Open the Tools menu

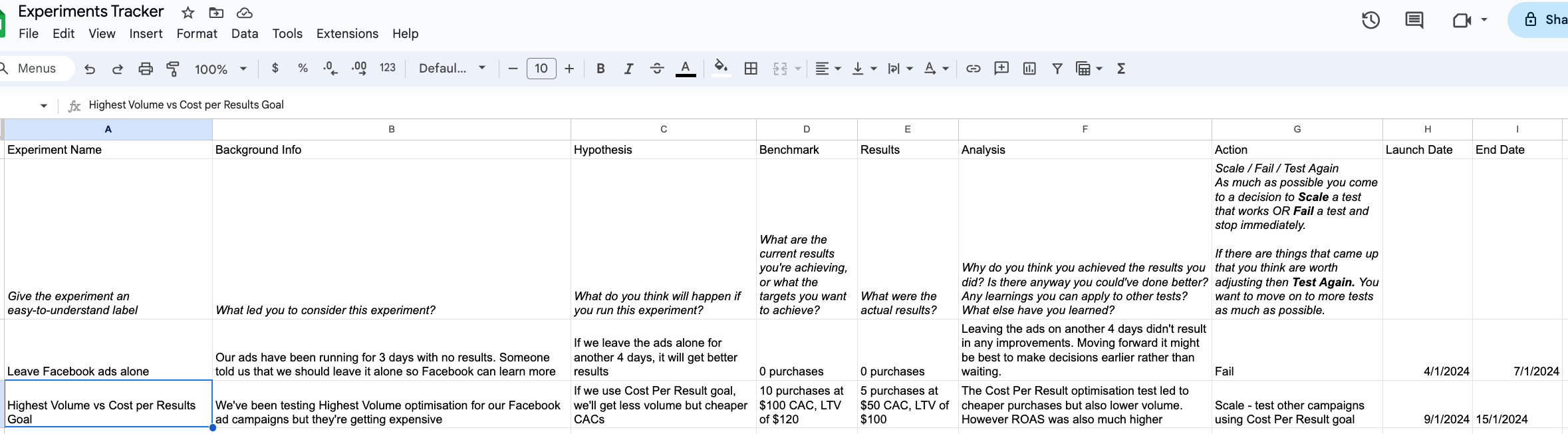(287, 33)
